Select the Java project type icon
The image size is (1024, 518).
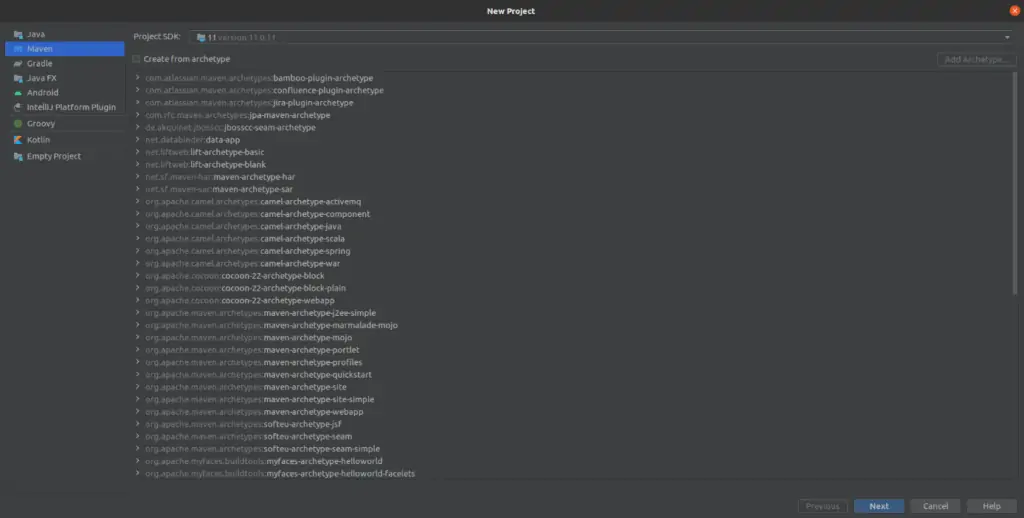[18, 34]
